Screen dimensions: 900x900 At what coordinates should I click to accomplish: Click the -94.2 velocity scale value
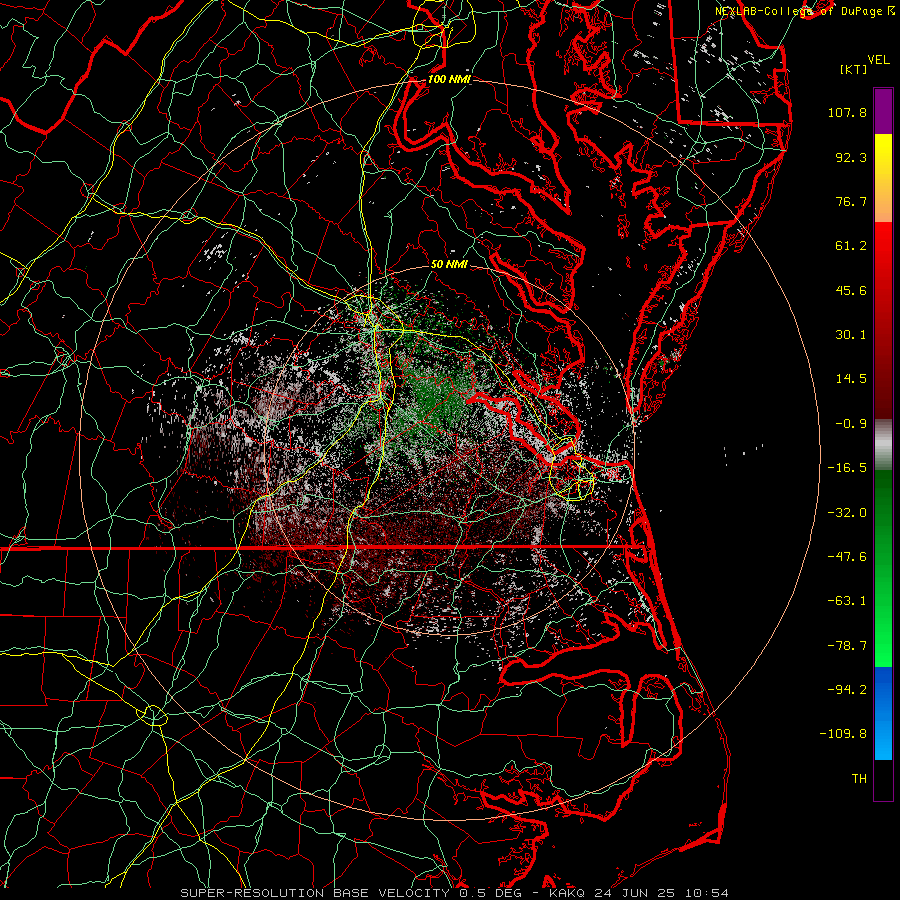847,690
